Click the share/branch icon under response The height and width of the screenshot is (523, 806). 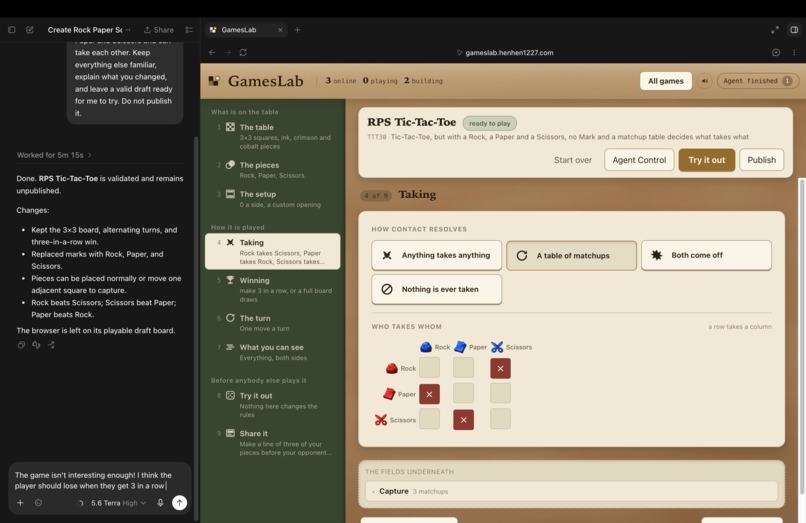click(51, 345)
